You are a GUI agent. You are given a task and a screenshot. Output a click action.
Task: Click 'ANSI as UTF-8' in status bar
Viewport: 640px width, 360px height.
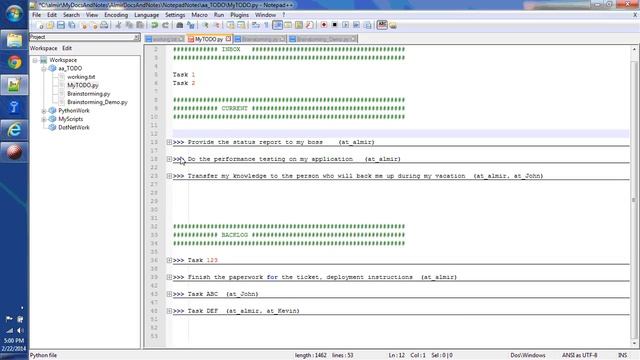coord(580,355)
